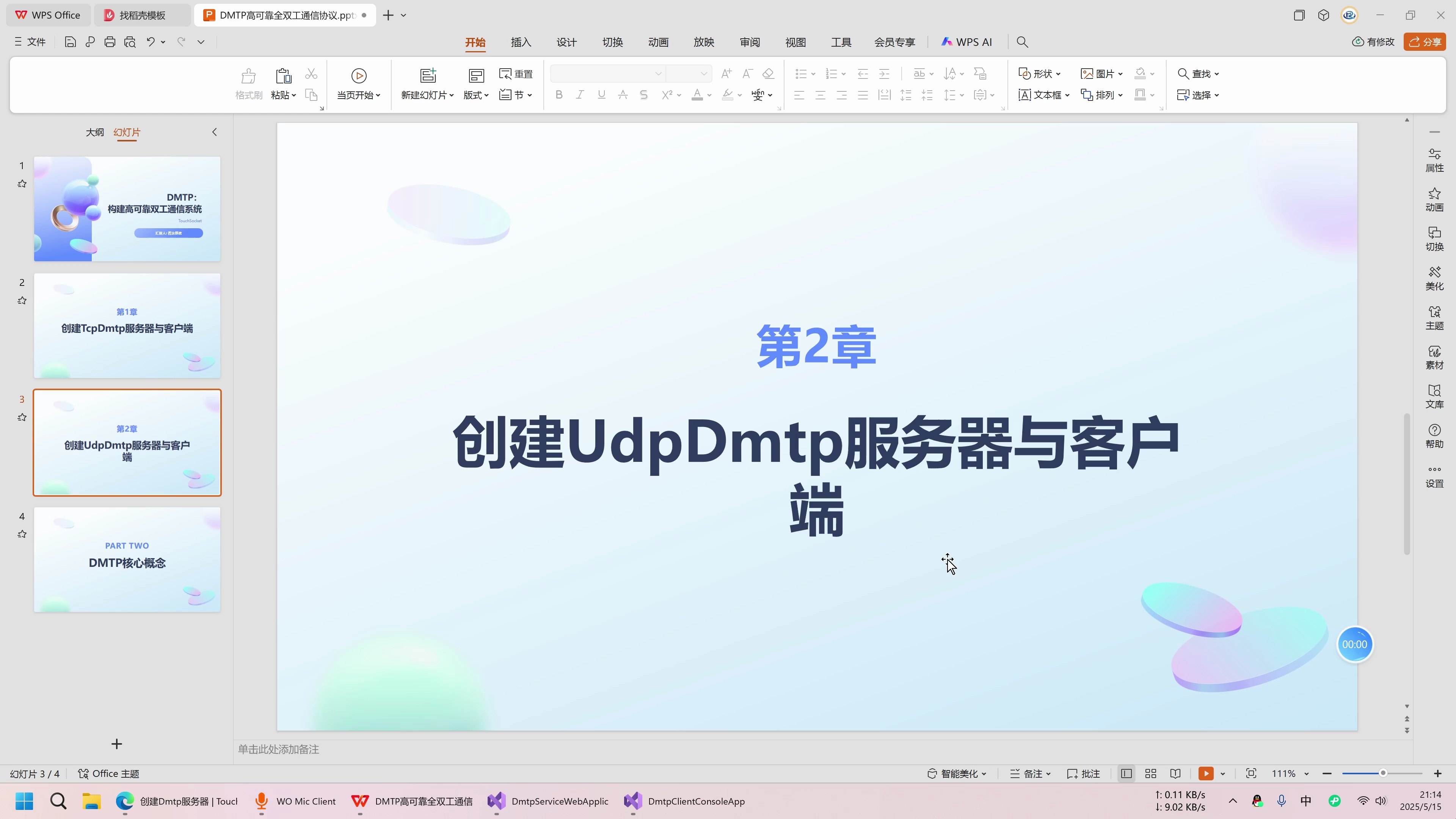The height and width of the screenshot is (819, 1456).
Task: Open the font color dropdown
Action: tap(708, 95)
